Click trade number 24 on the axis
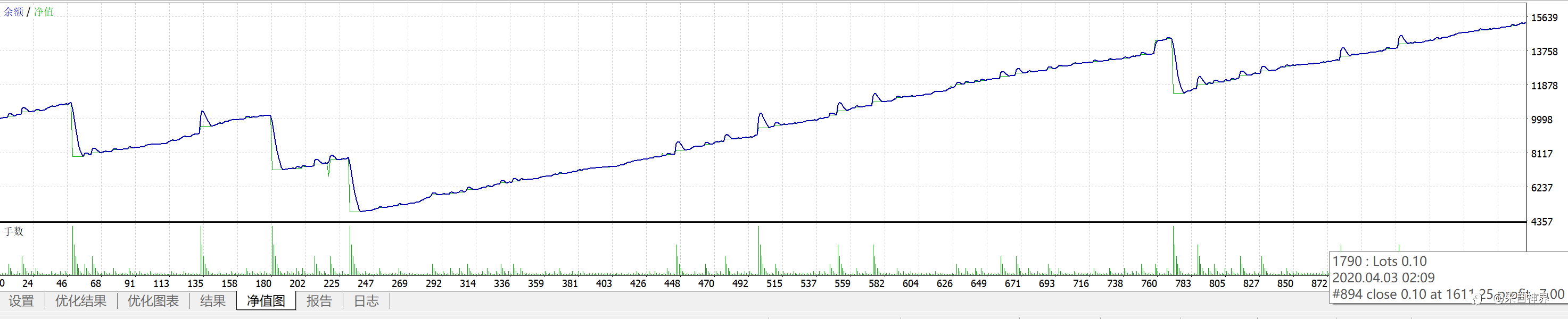This screenshot has height=319, width=1568. 27,283
